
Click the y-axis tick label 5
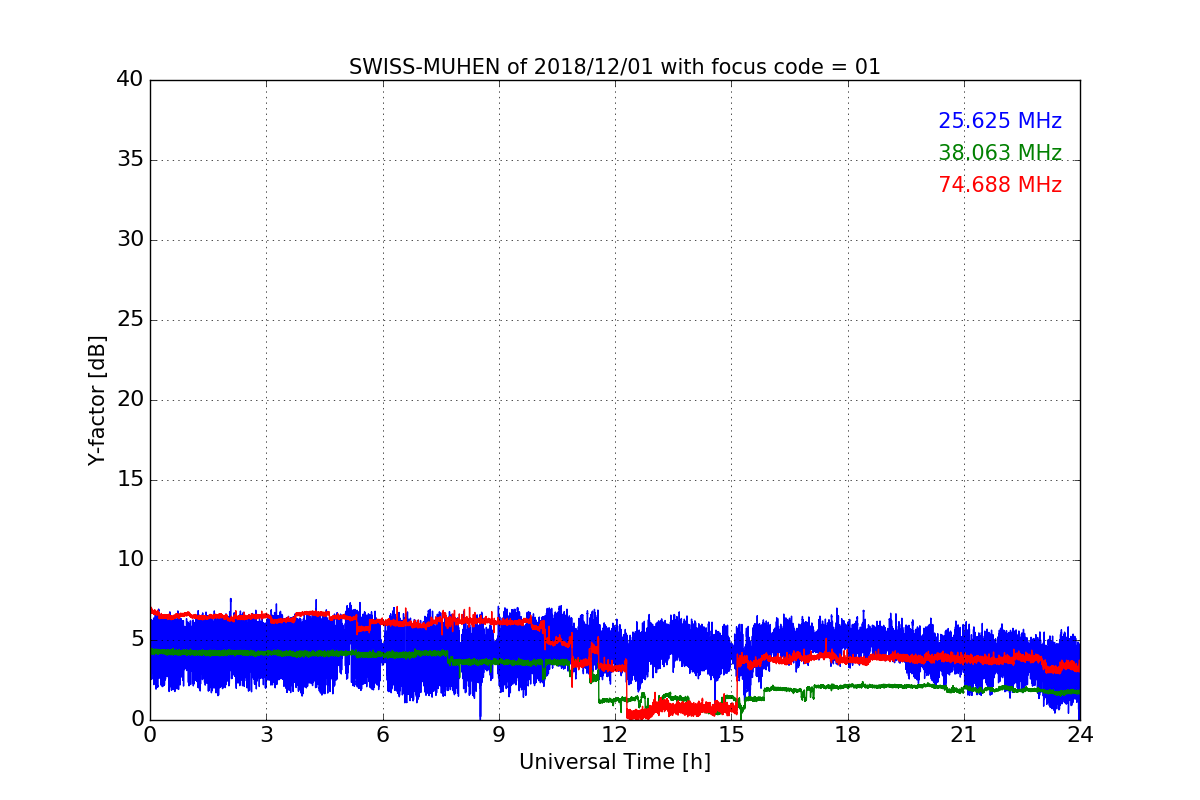coord(137,640)
